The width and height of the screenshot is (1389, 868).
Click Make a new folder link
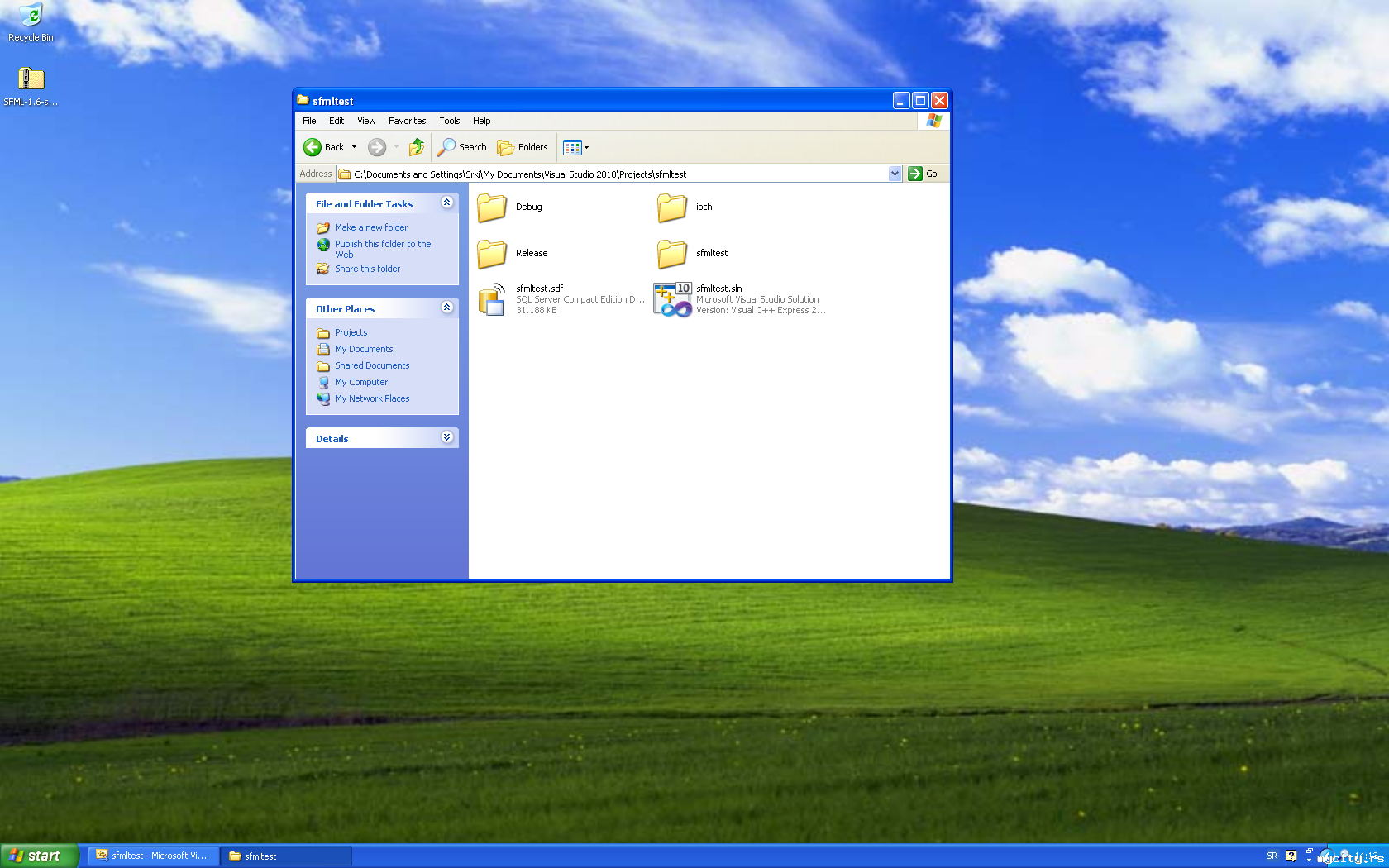tap(370, 227)
